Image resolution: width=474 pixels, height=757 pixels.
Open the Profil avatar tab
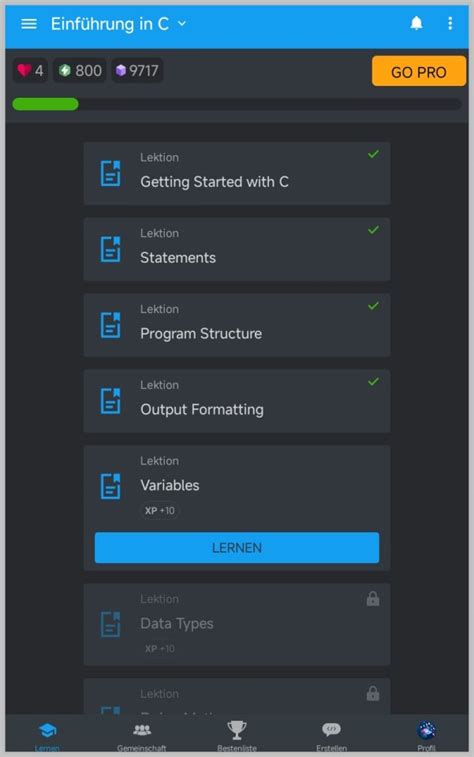coord(426,736)
